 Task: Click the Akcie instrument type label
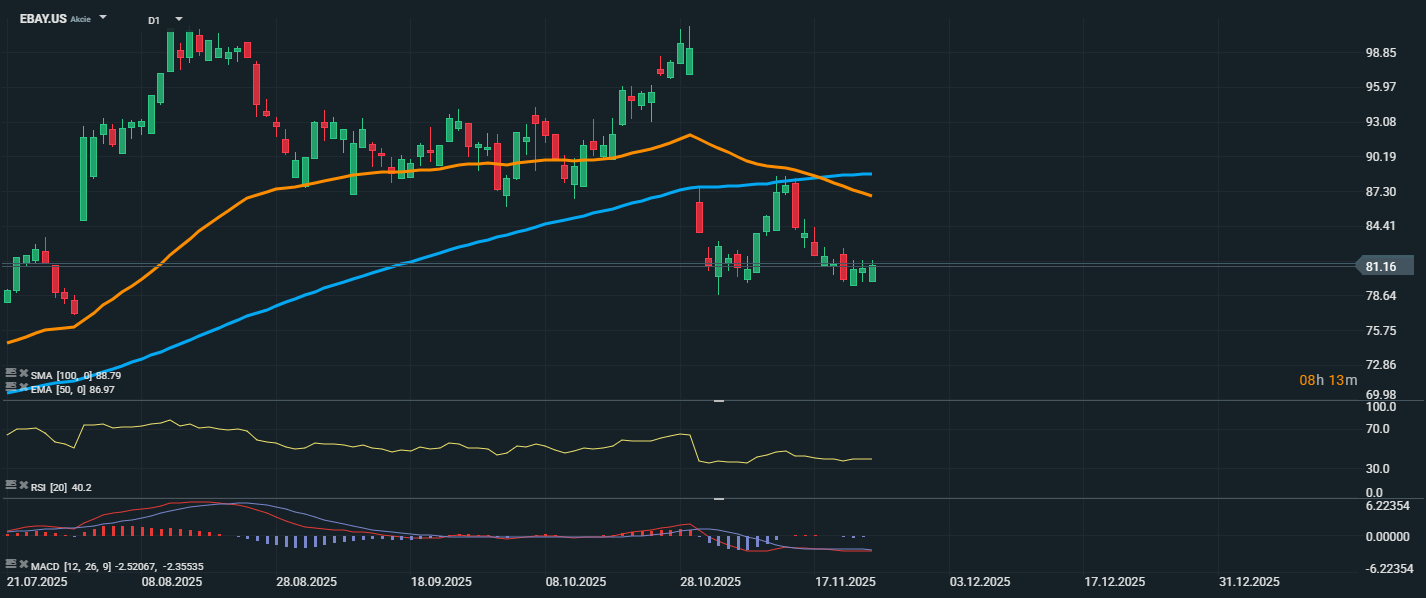80,20
